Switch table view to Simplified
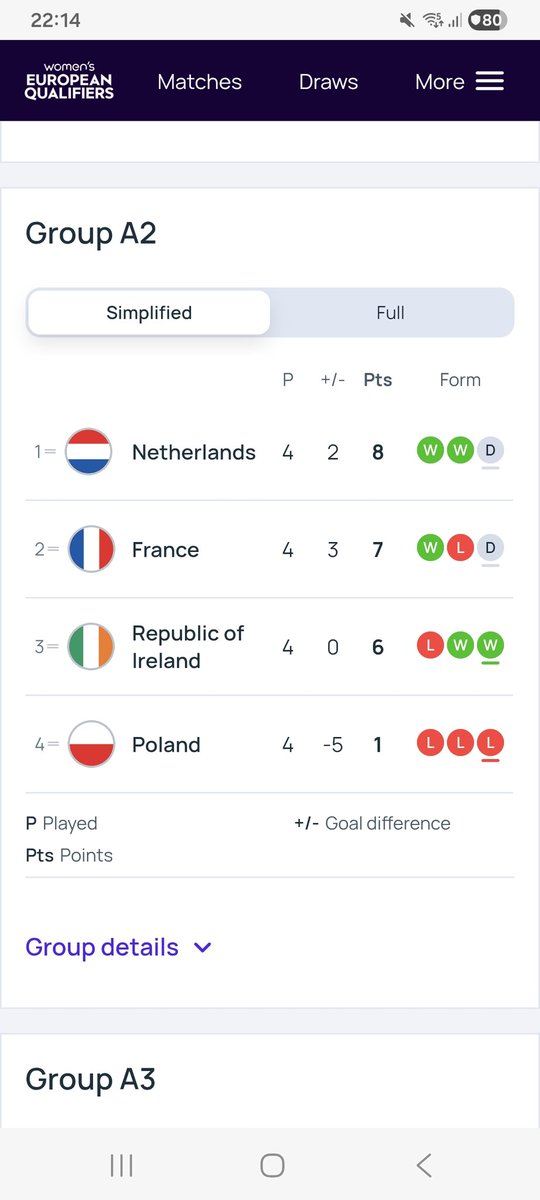 pos(149,313)
